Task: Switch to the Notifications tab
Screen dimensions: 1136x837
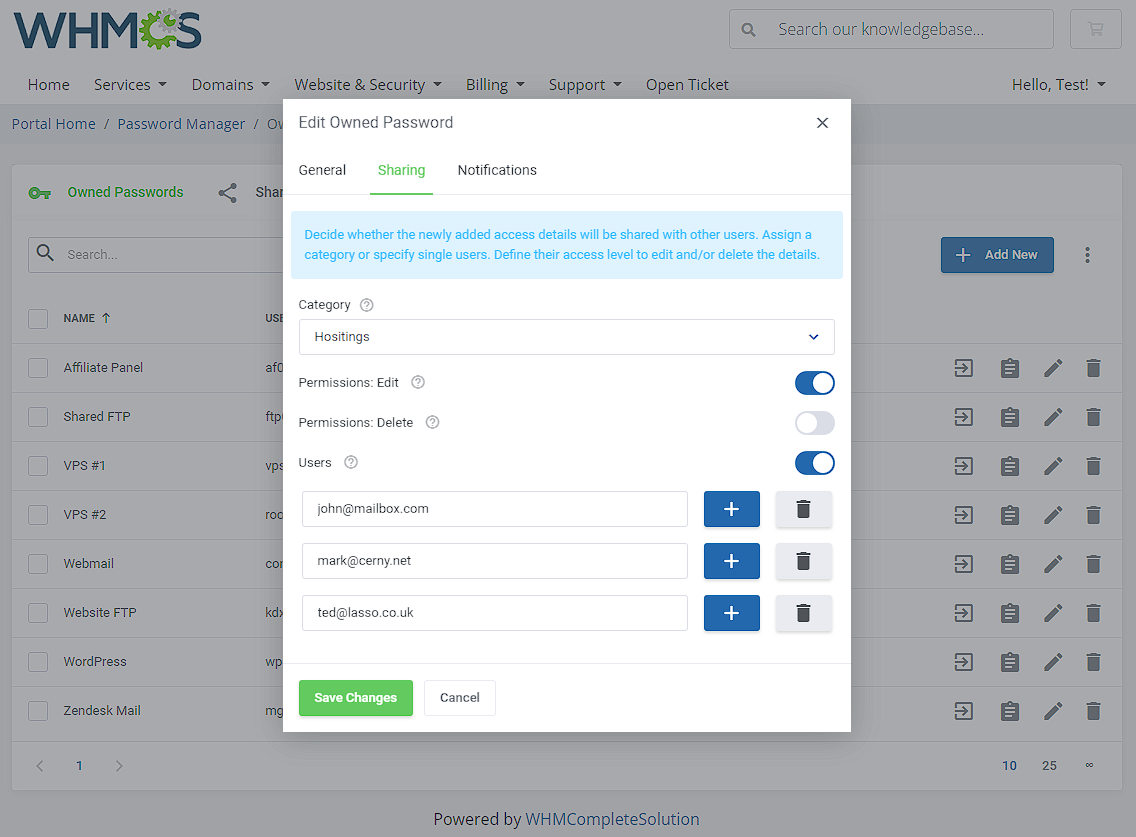Action: (497, 170)
